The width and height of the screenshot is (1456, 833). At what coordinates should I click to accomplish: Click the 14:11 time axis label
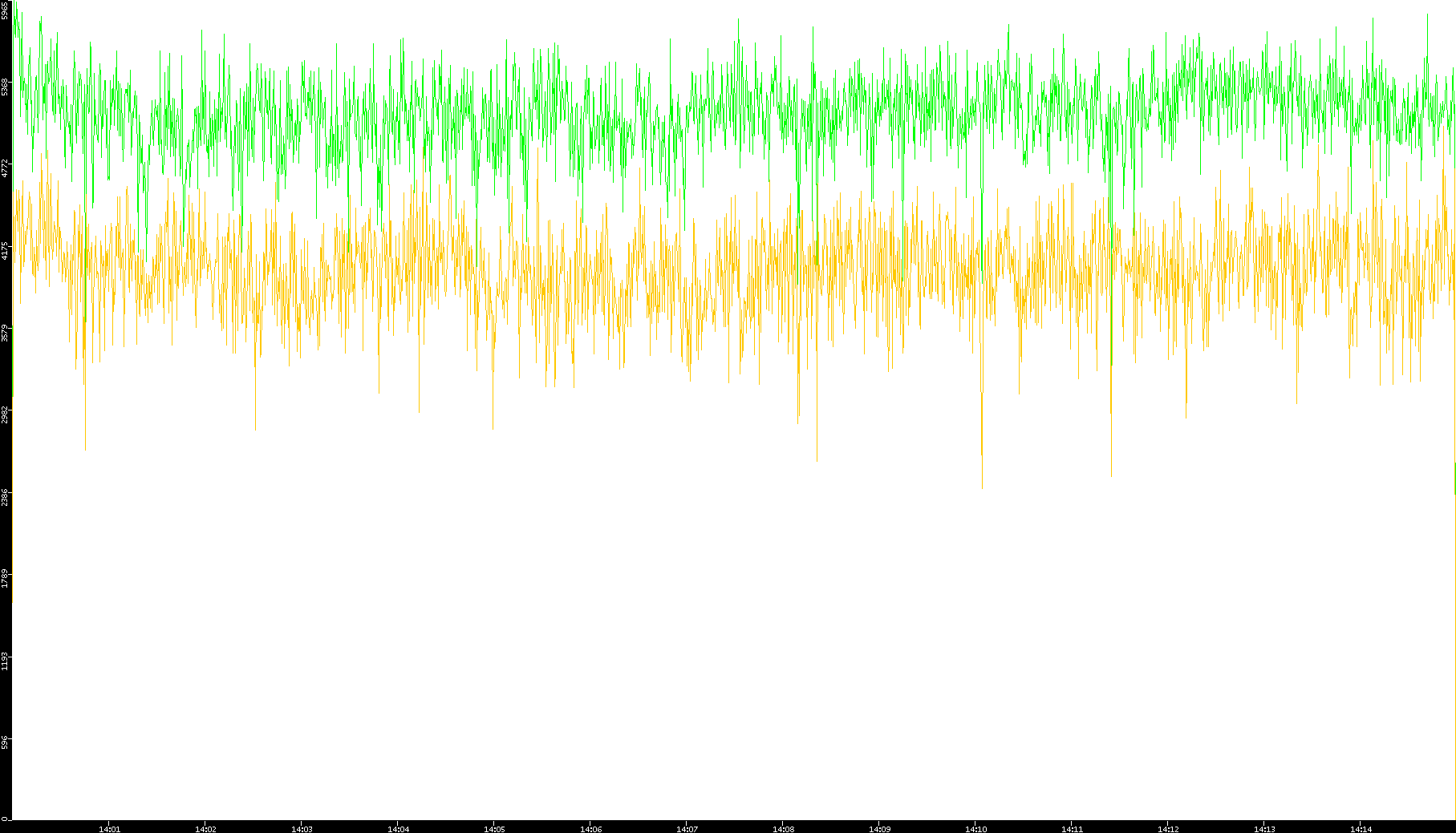tap(1072, 829)
